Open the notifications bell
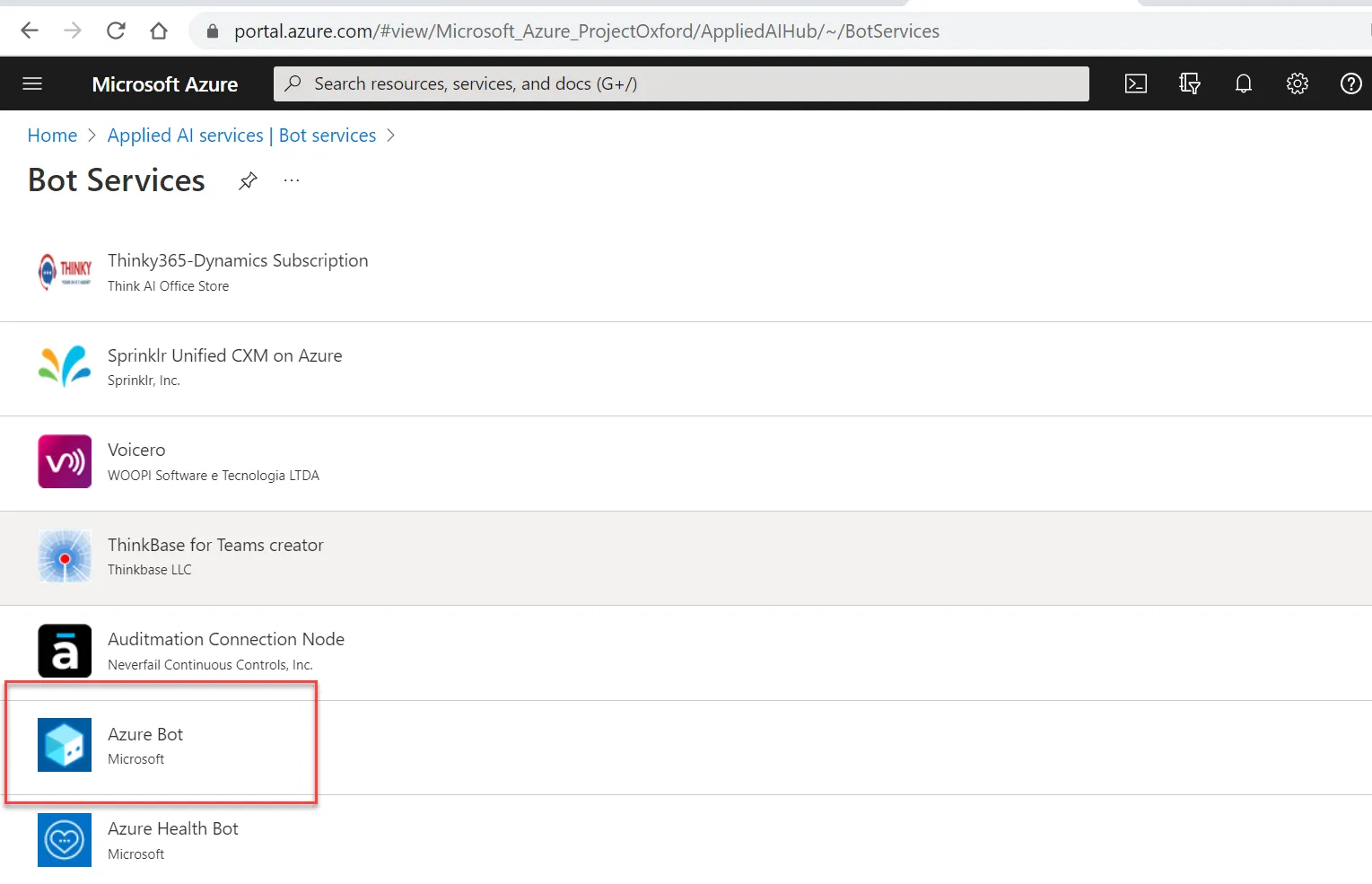 coord(1244,83)
